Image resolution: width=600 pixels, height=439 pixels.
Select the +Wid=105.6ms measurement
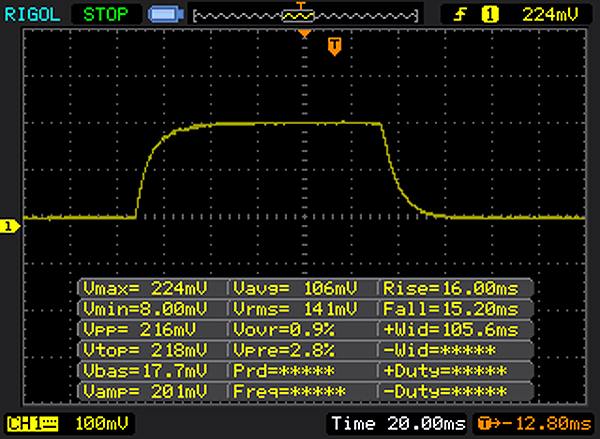tap(455, 329)
